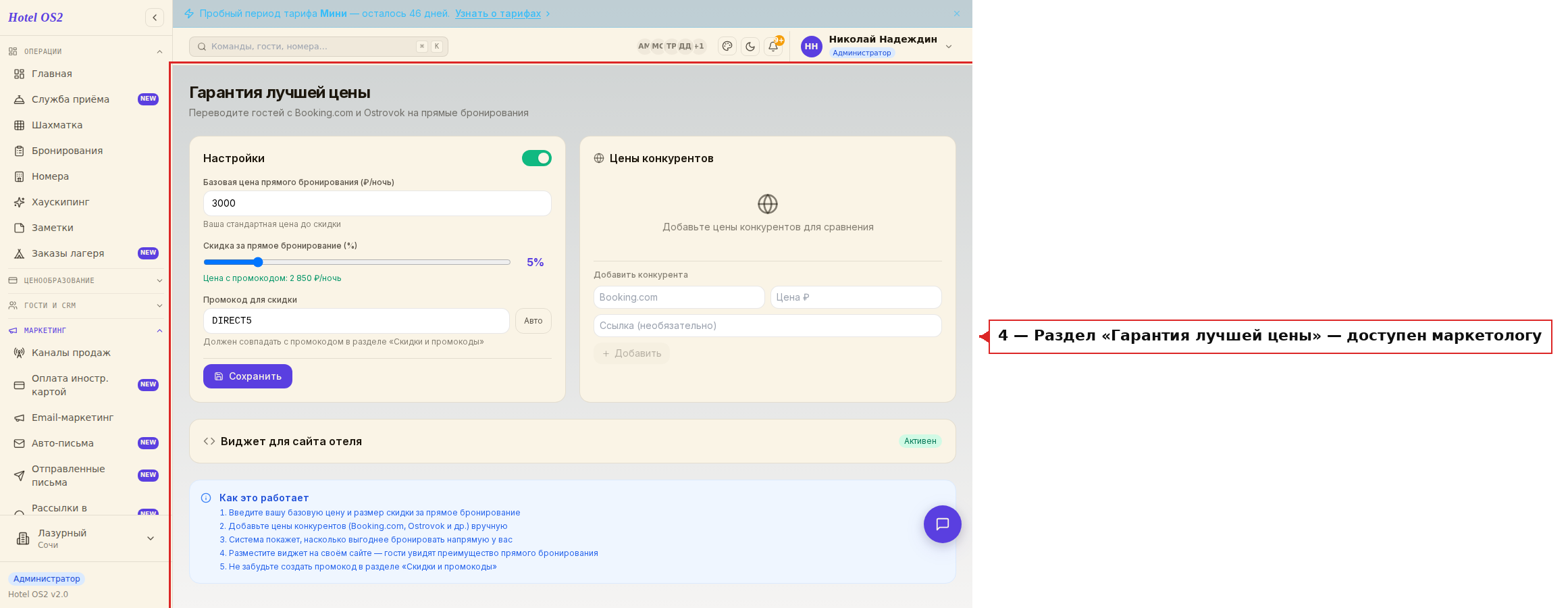1568x608 pixels.
Task: Open the Узнать о тарифах link
Action: 498,14
